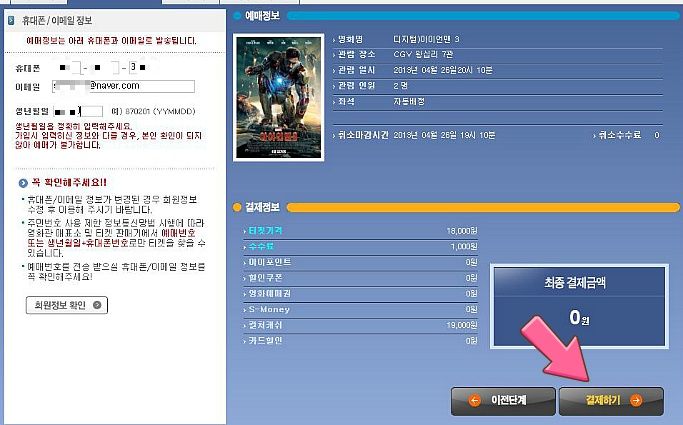Image resolution: width=683 pixels, height=425 pixels.
Task: Select the first 휴대폰 number field
Action: point(70,67)
